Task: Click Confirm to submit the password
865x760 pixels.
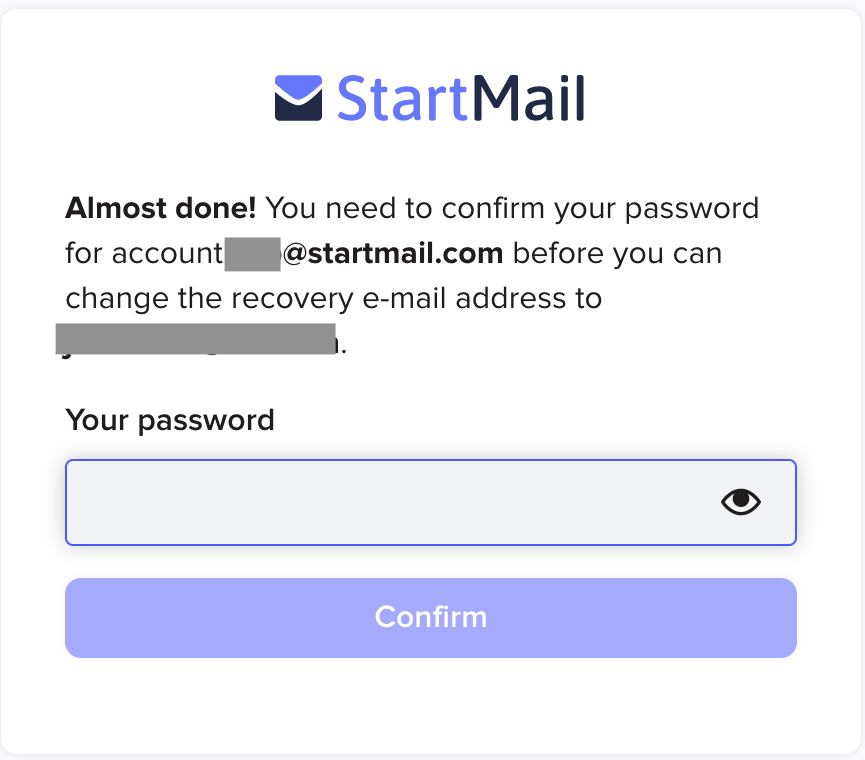Action: [x=430, y=617]
